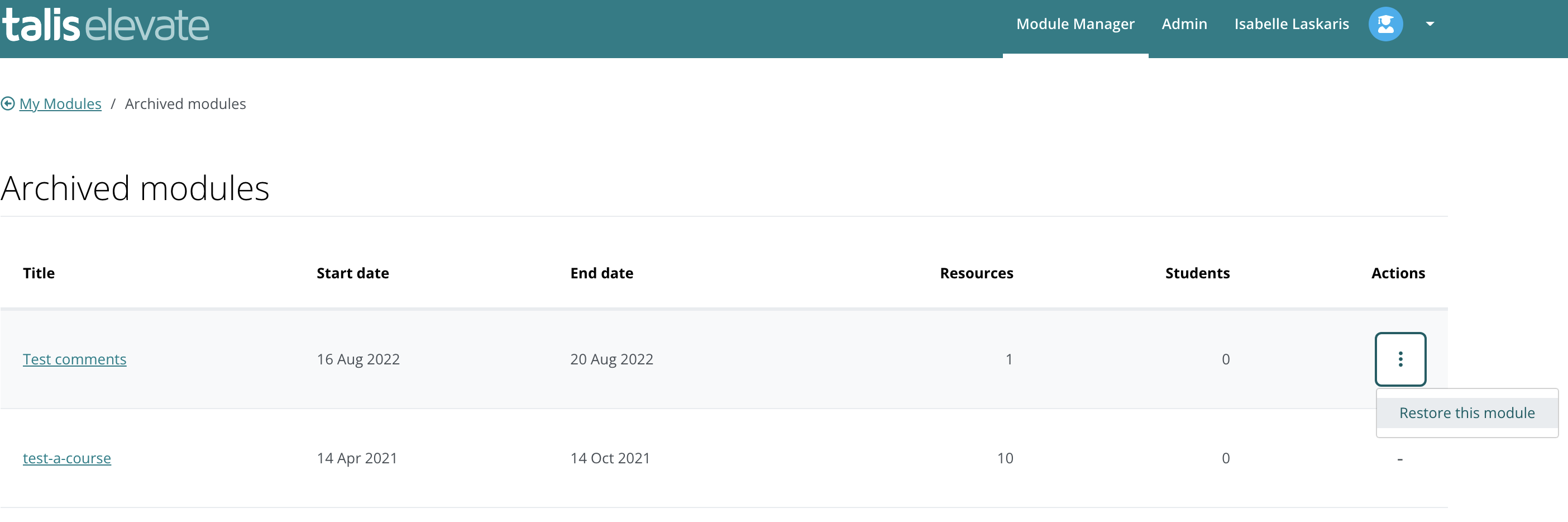Click the back arrow icon beside My Modules
1568x522 pixels.
pos(8,104)
